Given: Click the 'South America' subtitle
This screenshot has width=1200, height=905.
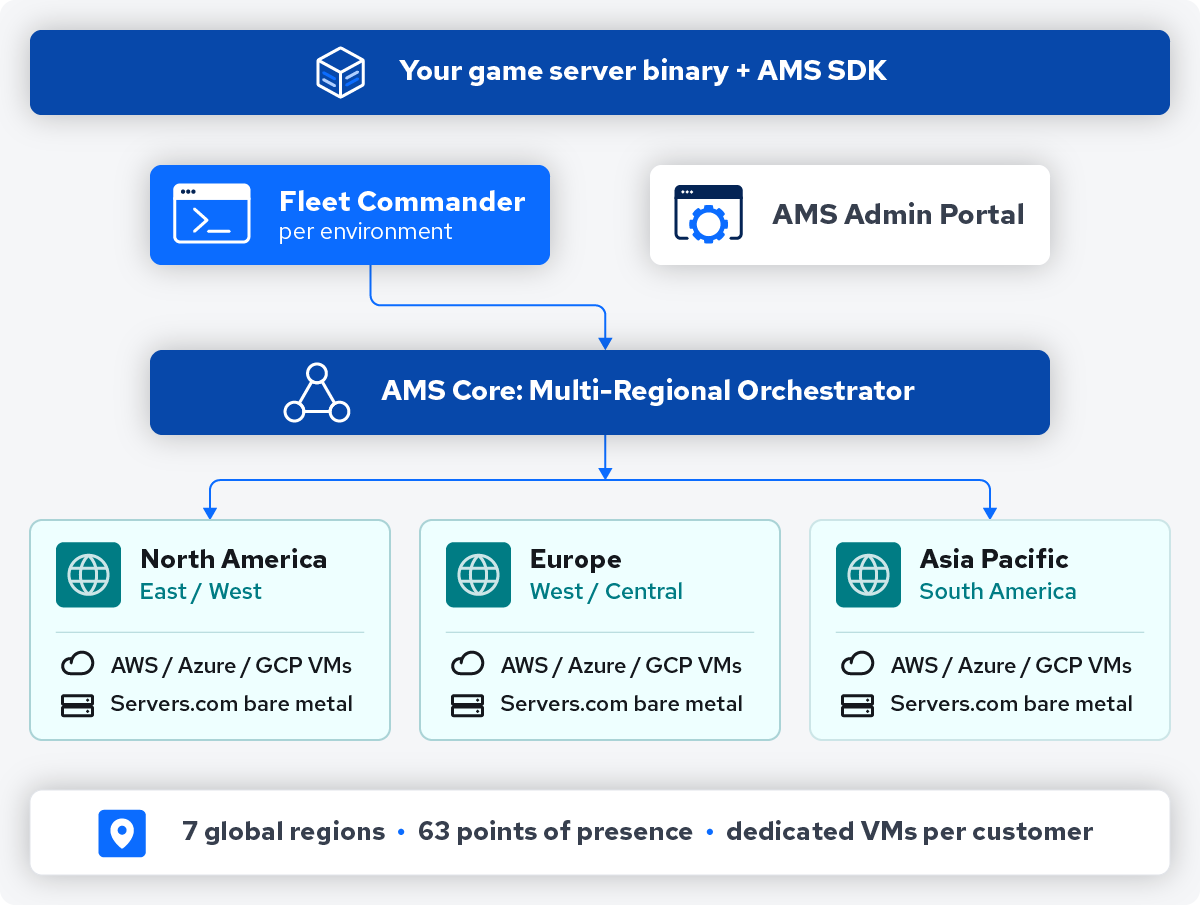Looking at the screenshot, I should click(x=998, y=591).
